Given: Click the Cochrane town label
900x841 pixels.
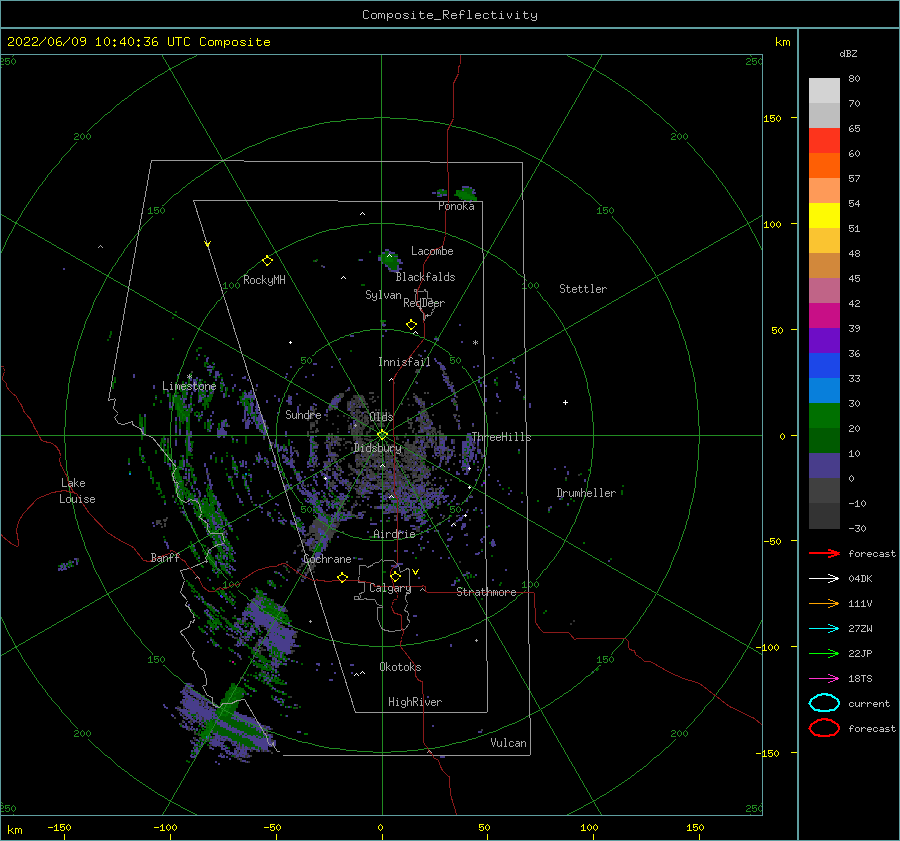Looking at the screenshot, I should pos(327,559).
